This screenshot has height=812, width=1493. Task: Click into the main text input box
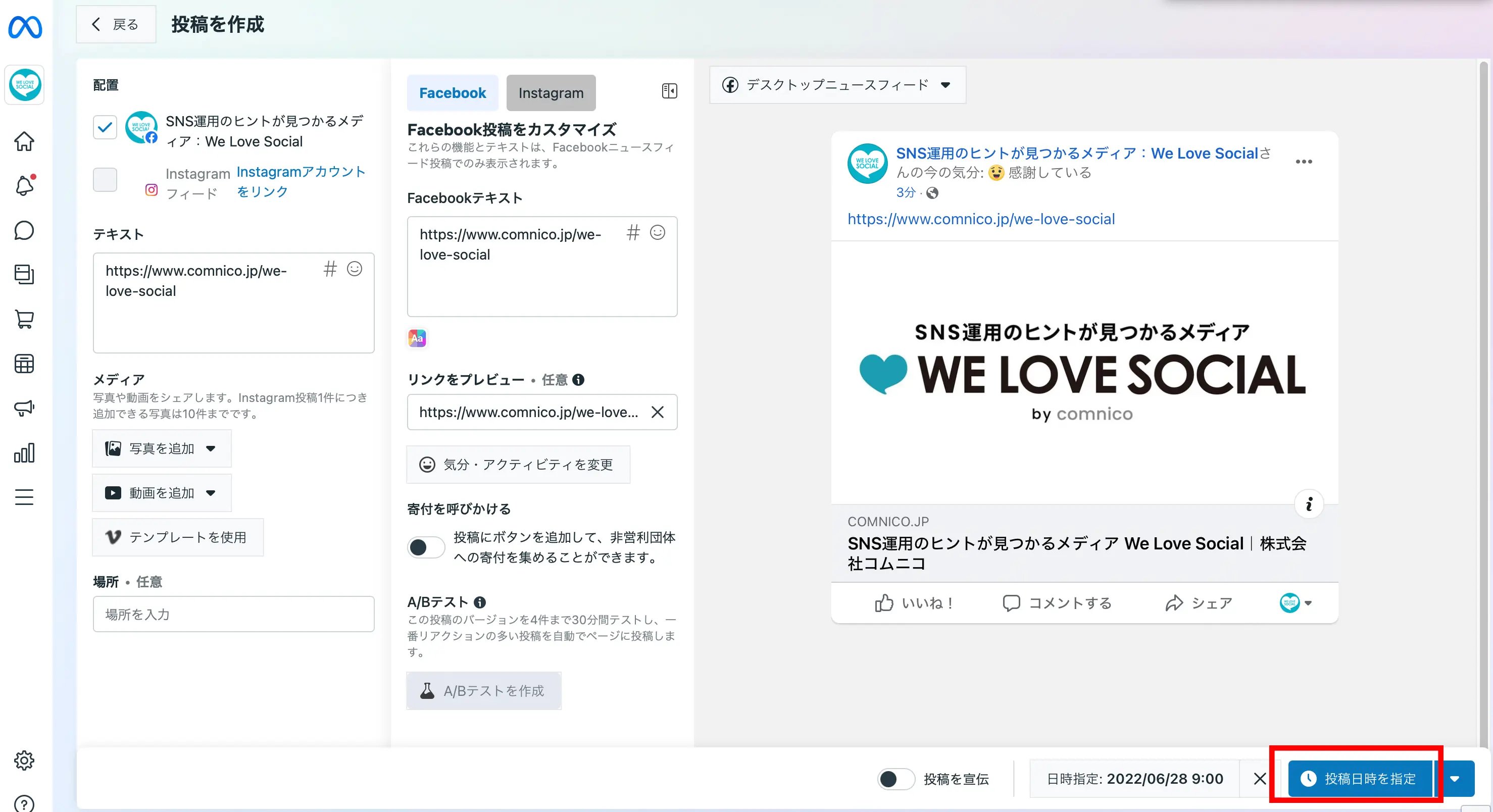click(x=233, y=302)
